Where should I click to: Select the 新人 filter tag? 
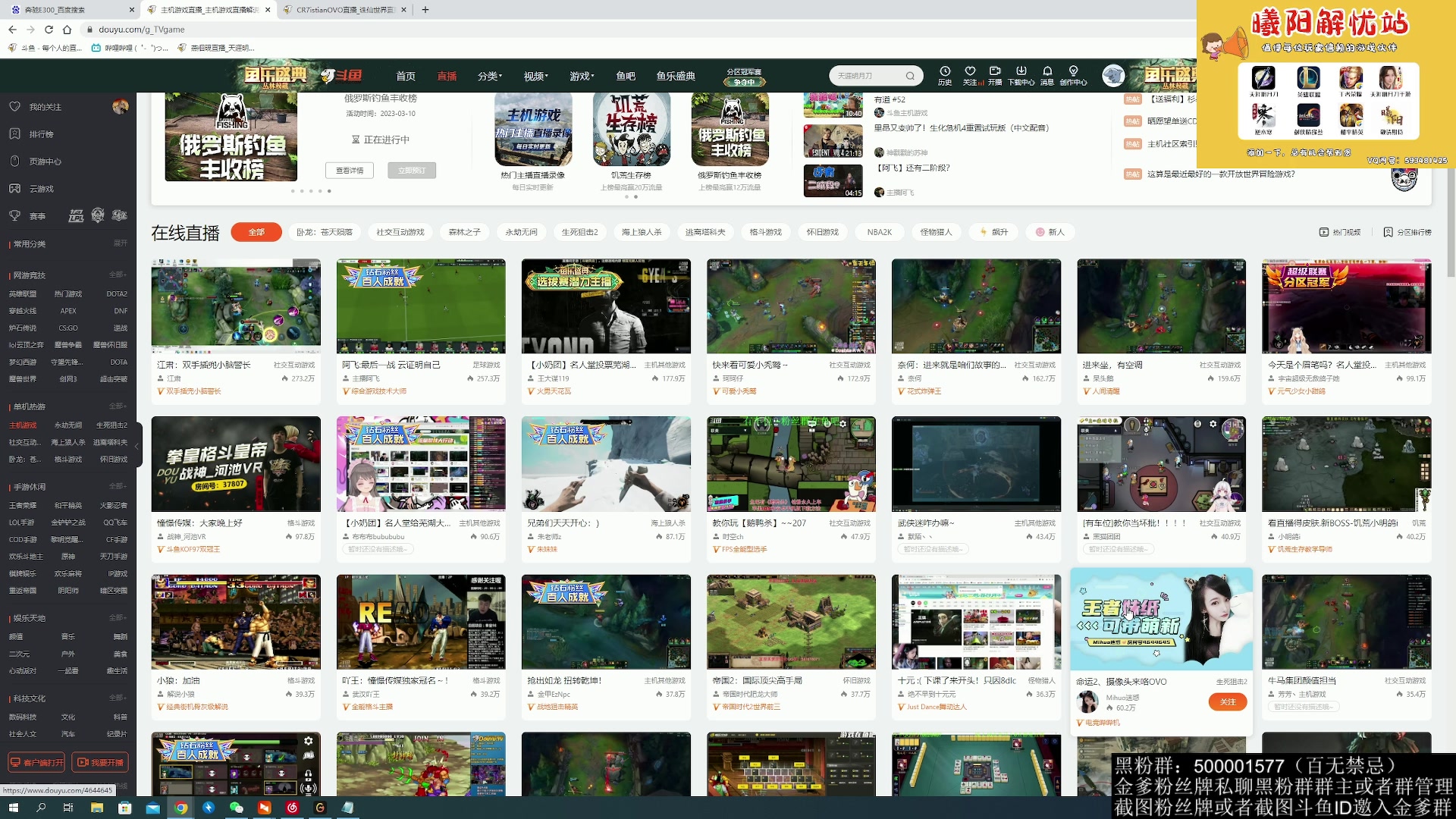pos(1050,232)
